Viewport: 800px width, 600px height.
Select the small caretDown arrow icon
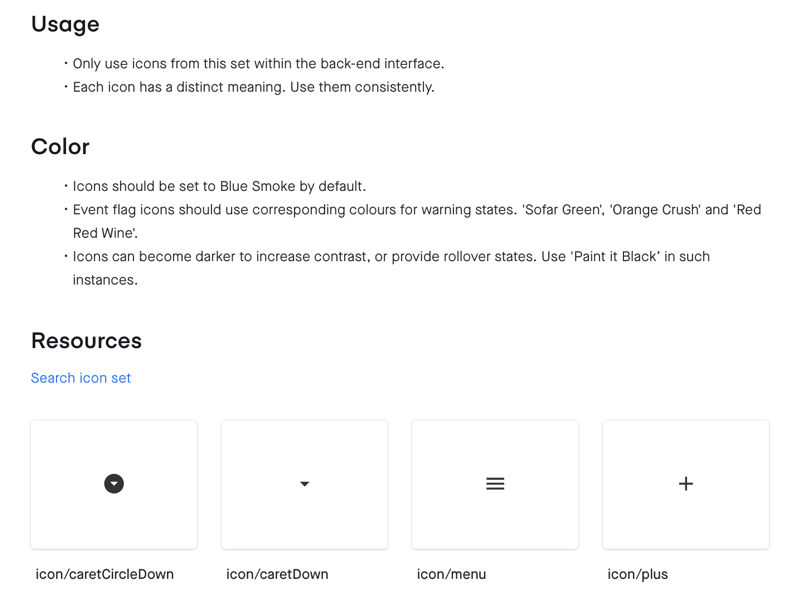305,484
